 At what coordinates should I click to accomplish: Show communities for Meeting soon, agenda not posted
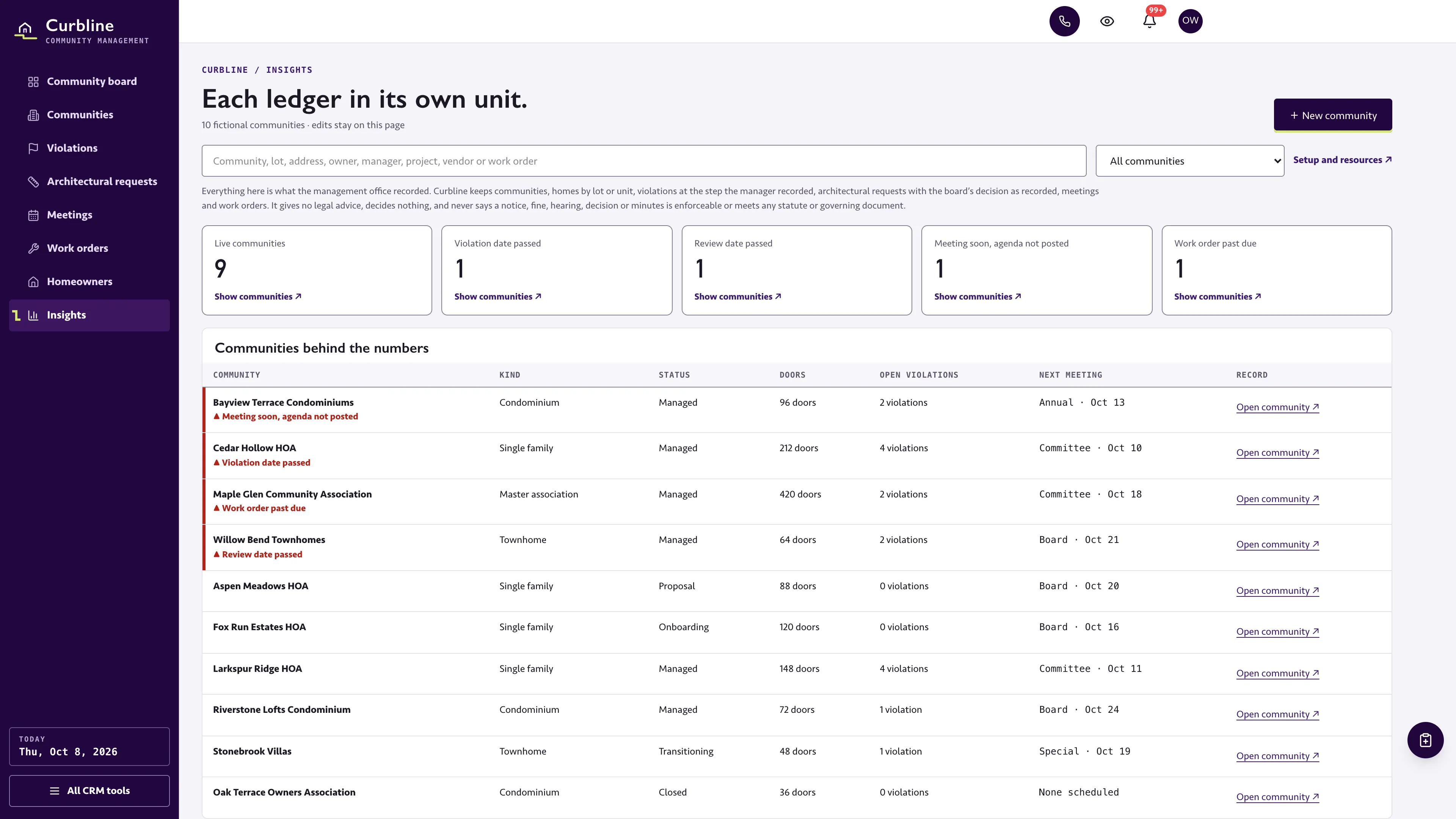977,296
